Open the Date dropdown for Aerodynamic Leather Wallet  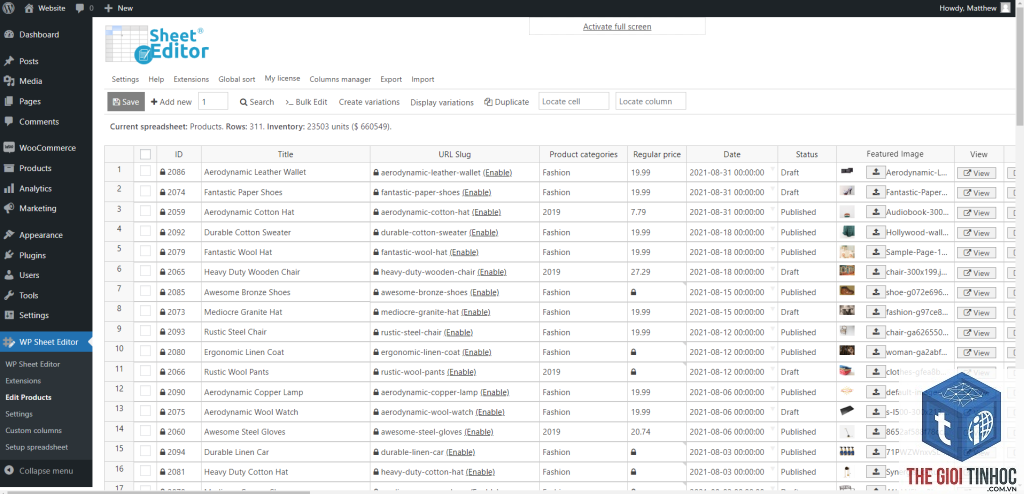click(773, 169)
